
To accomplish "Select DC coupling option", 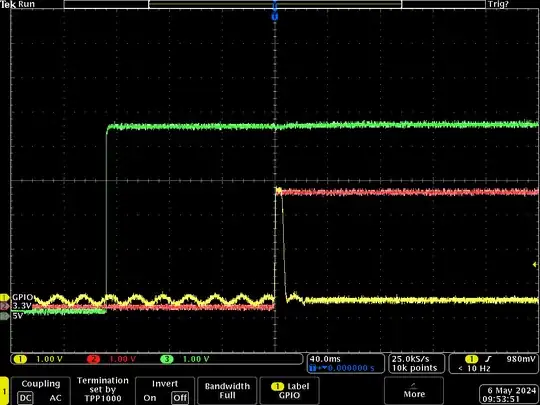I will (x=25, y=398).
